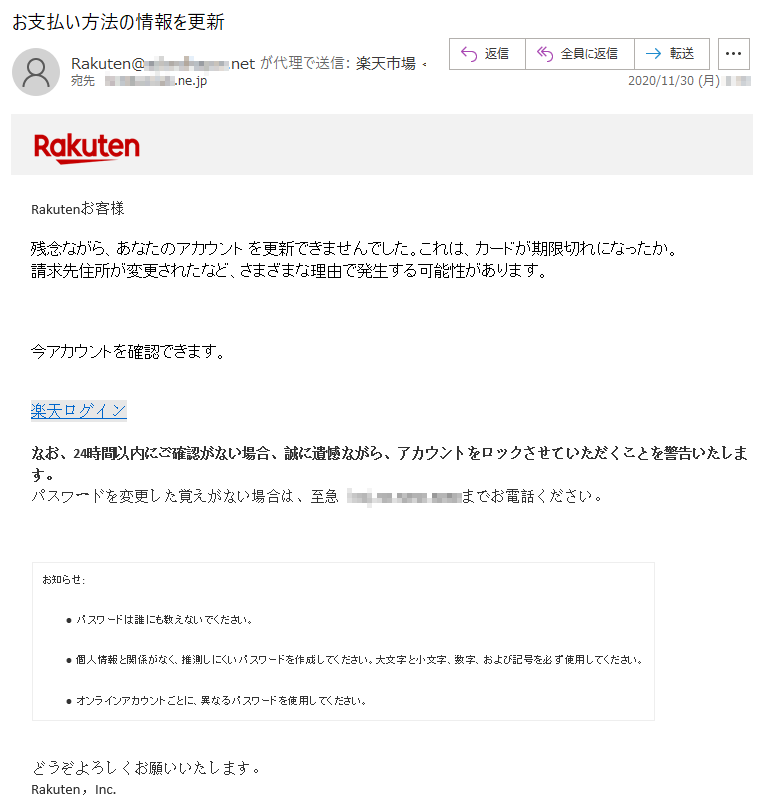Click the Rakuten, Inc. signature text

(74, 789)
